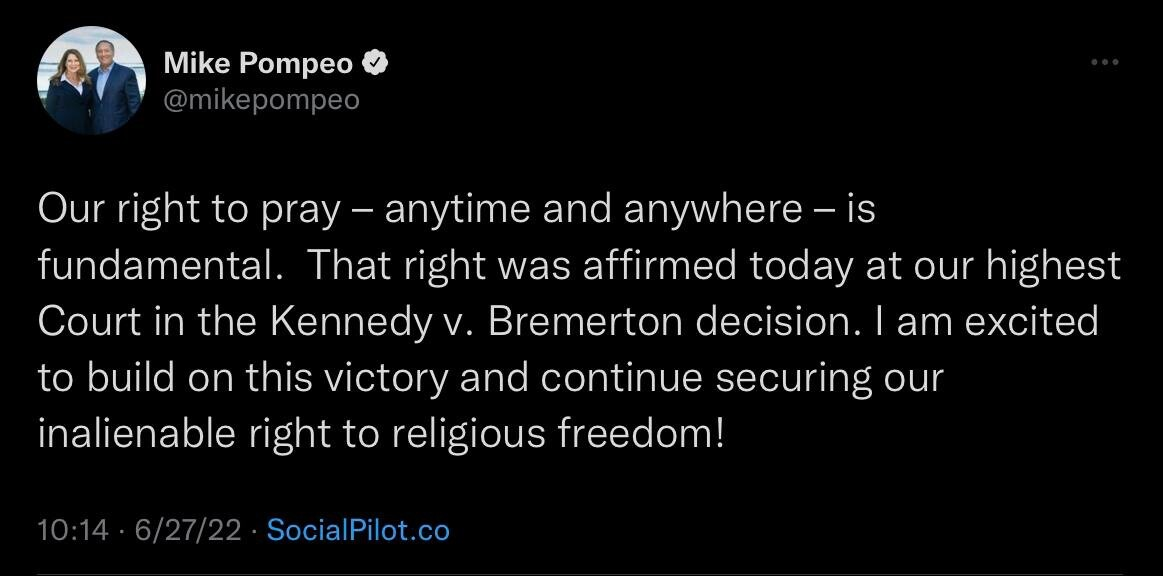Viewport: 1163px width, 576px height.
Task: Click the phrase "anytime and anywhere"
Action: pos(593,210)
